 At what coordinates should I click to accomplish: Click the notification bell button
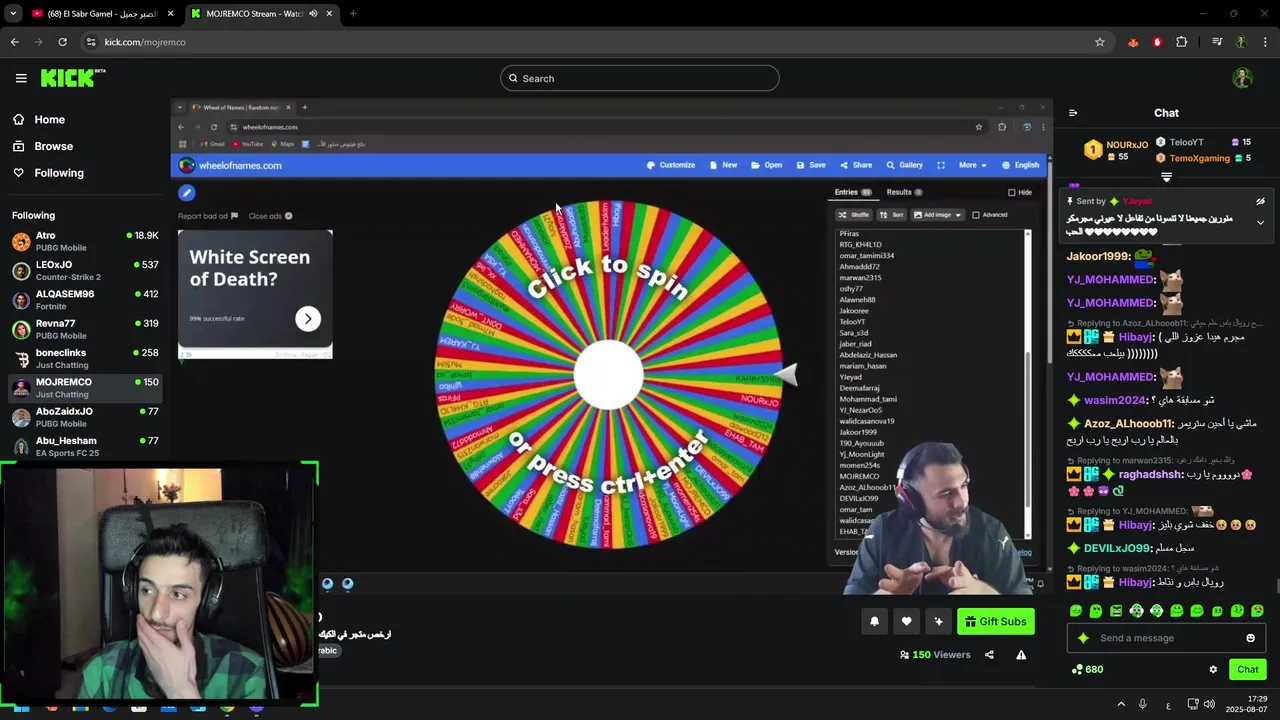pyautogui.click(x=874, y=621)
